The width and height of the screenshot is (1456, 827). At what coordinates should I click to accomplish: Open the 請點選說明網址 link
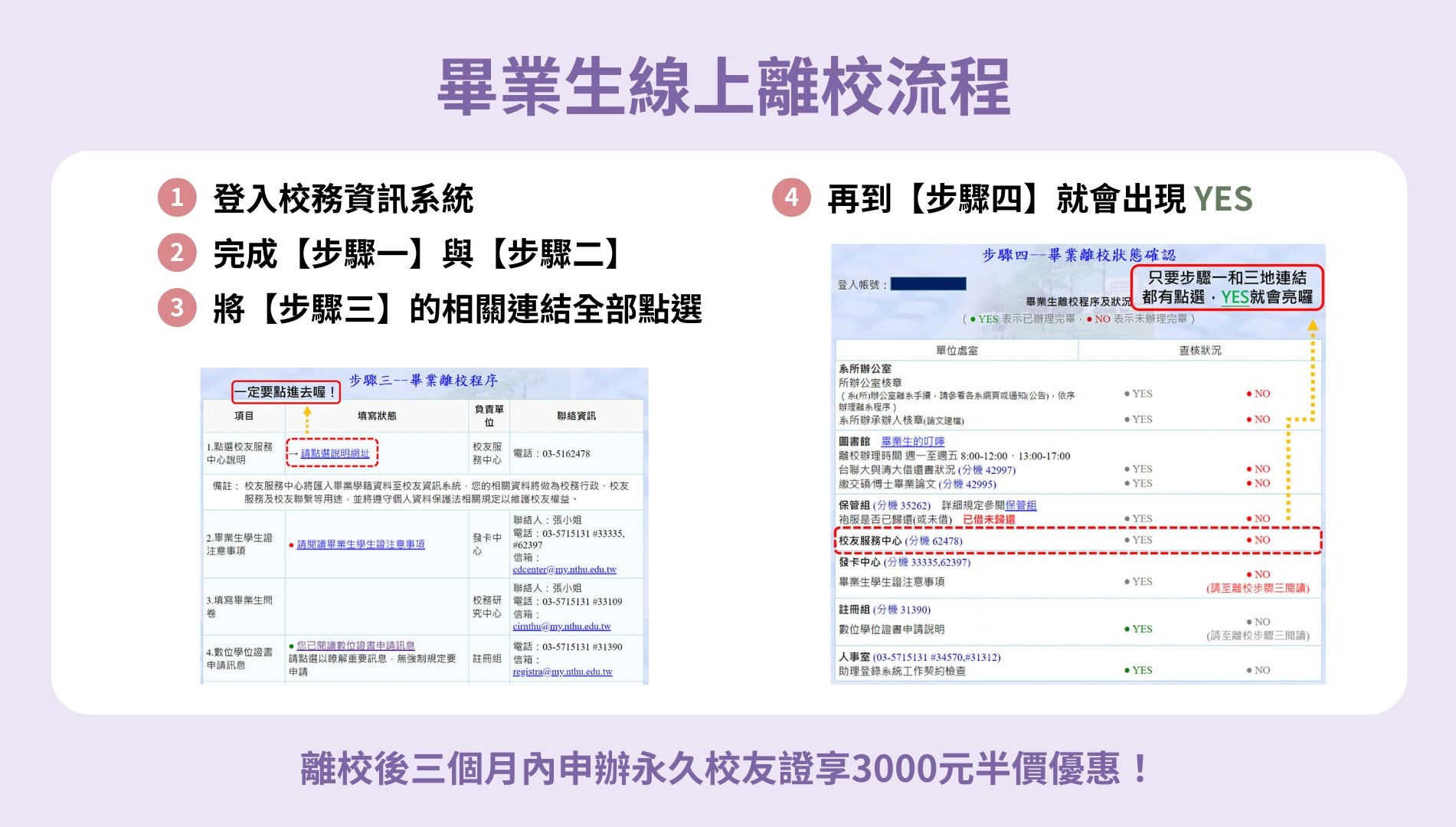coord(335,453)
